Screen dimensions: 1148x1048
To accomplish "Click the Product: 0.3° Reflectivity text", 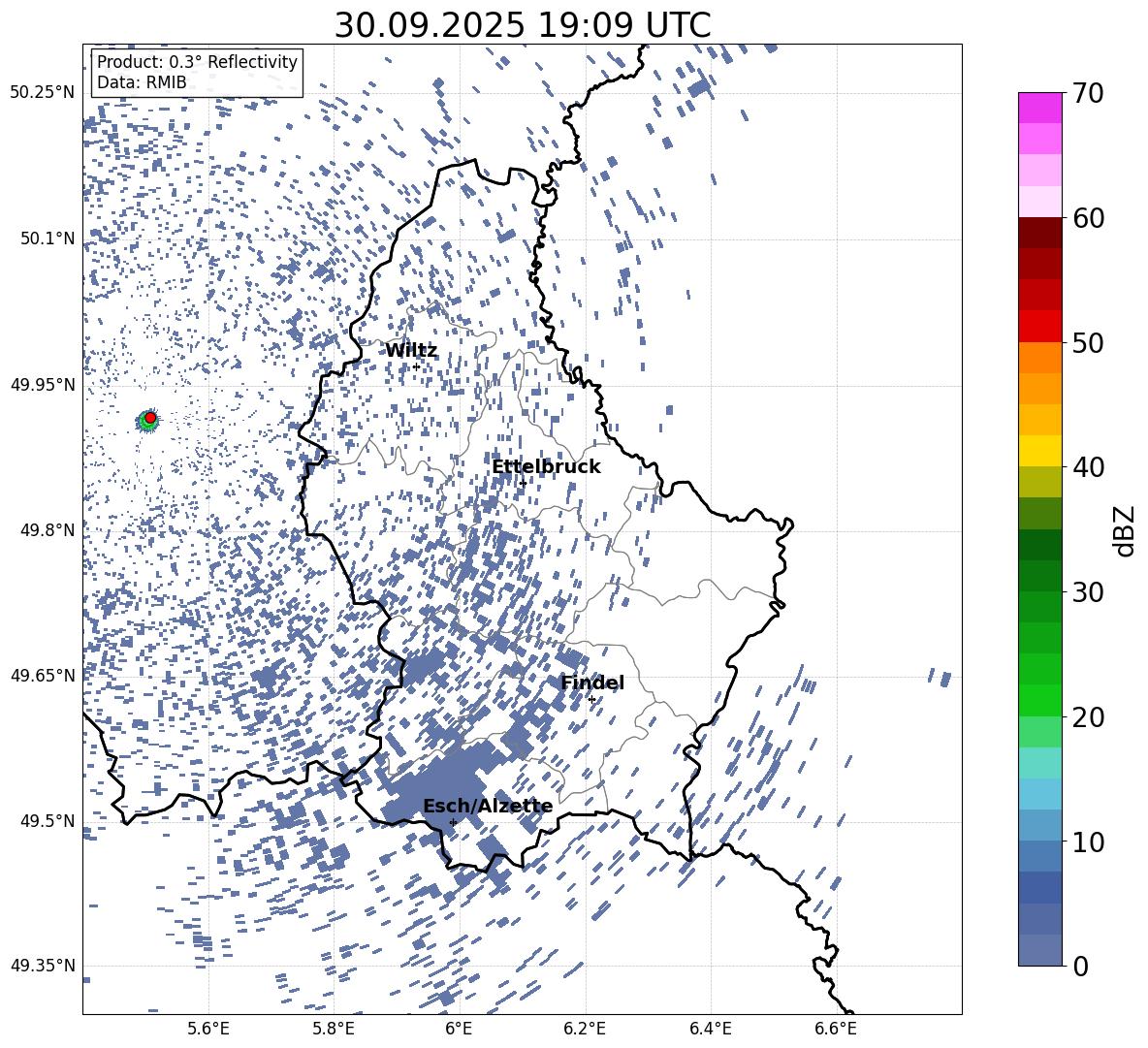I will [198, 62].
